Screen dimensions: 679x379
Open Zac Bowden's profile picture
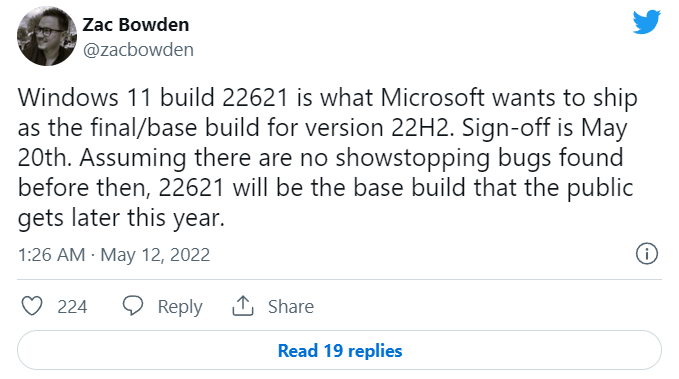47,36
